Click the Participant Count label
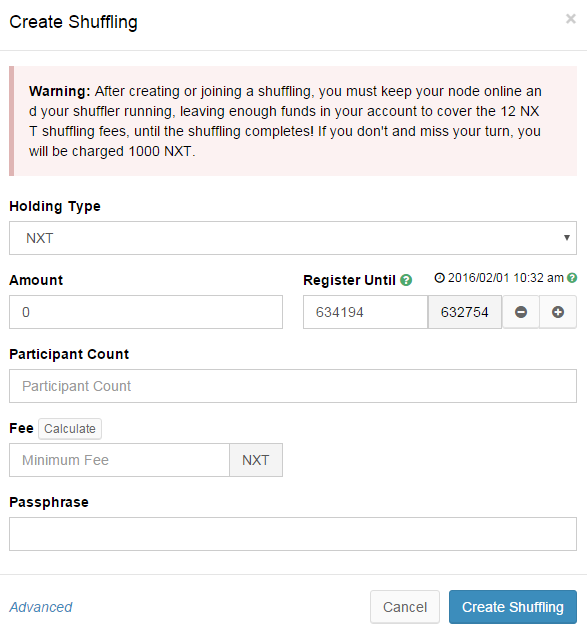Image resolution: width=587 pixels, height=638 pixels. click(x=69, y=354)
